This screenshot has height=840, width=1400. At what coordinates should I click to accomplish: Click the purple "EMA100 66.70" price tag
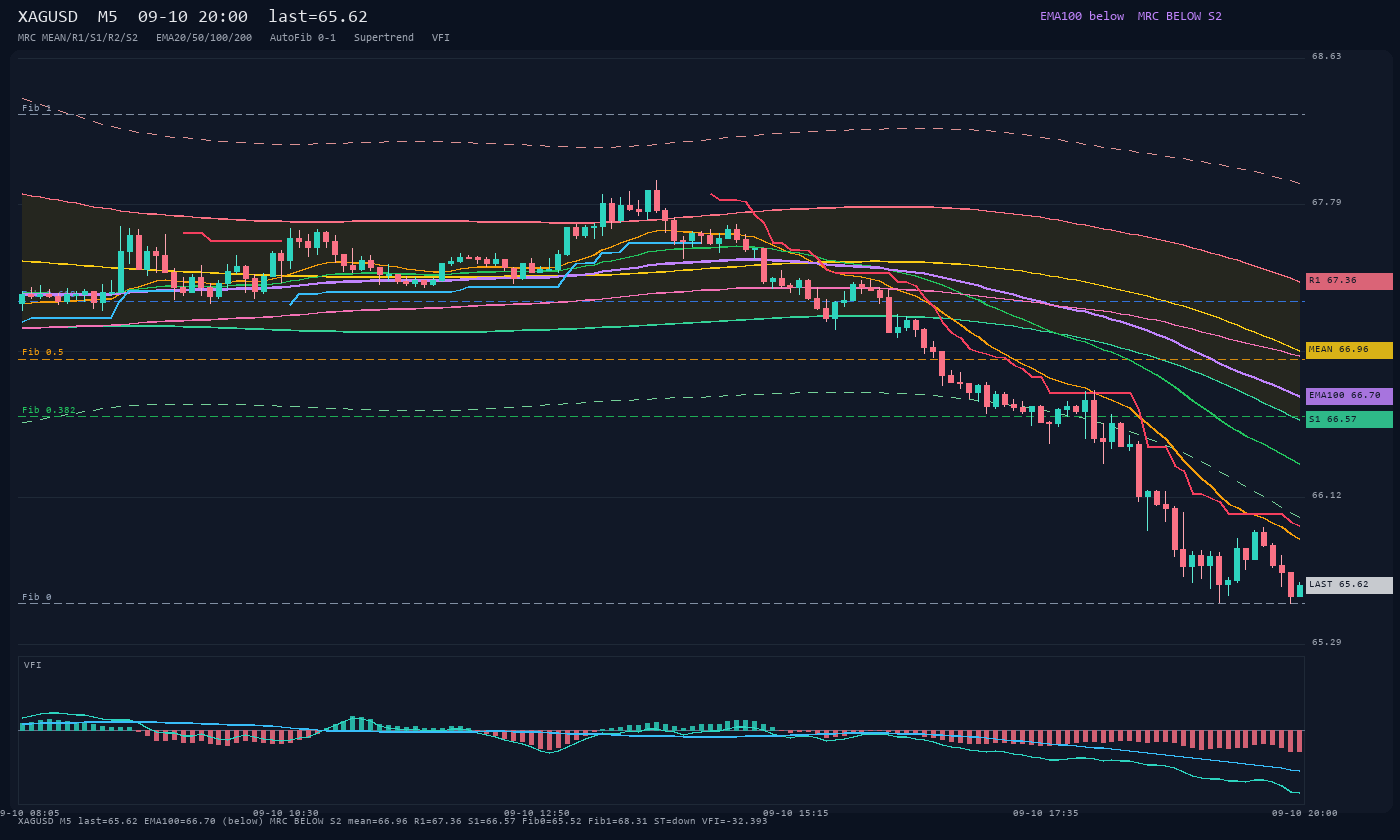point(1349,396)
